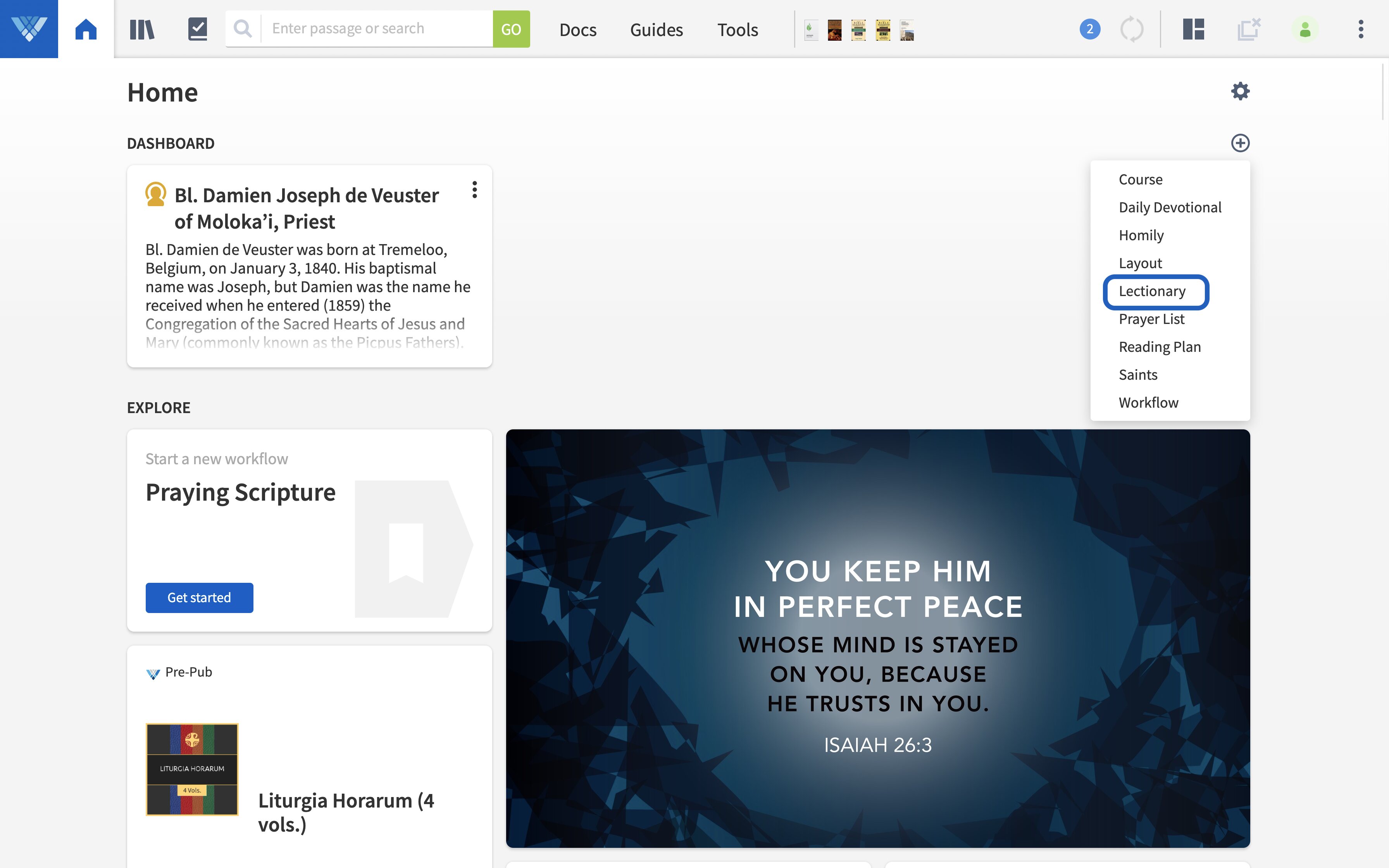Viewport: 1389px width, 868px height.
Task: Click the search magnifier icon
Action: coord(243,29)
